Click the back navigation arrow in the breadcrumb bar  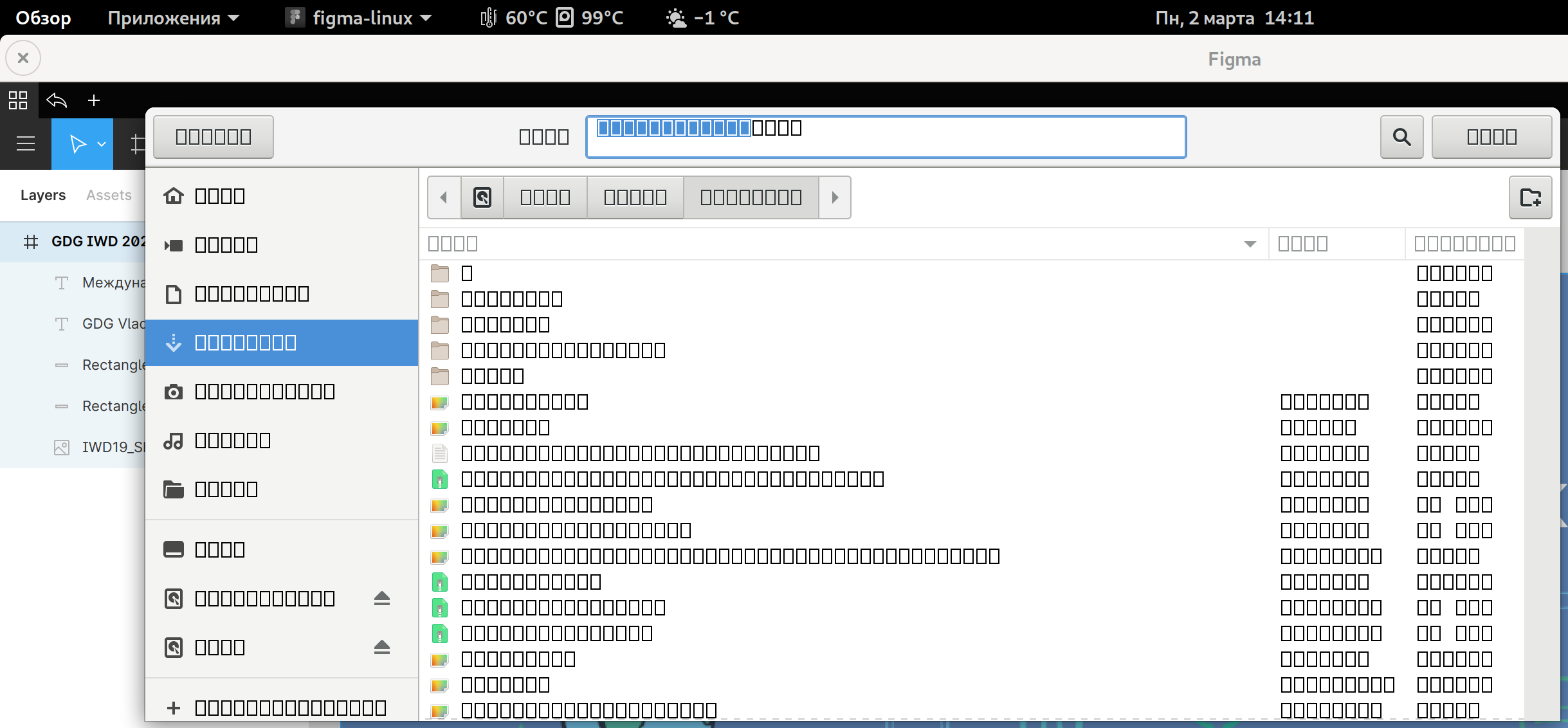pos(443,197)
